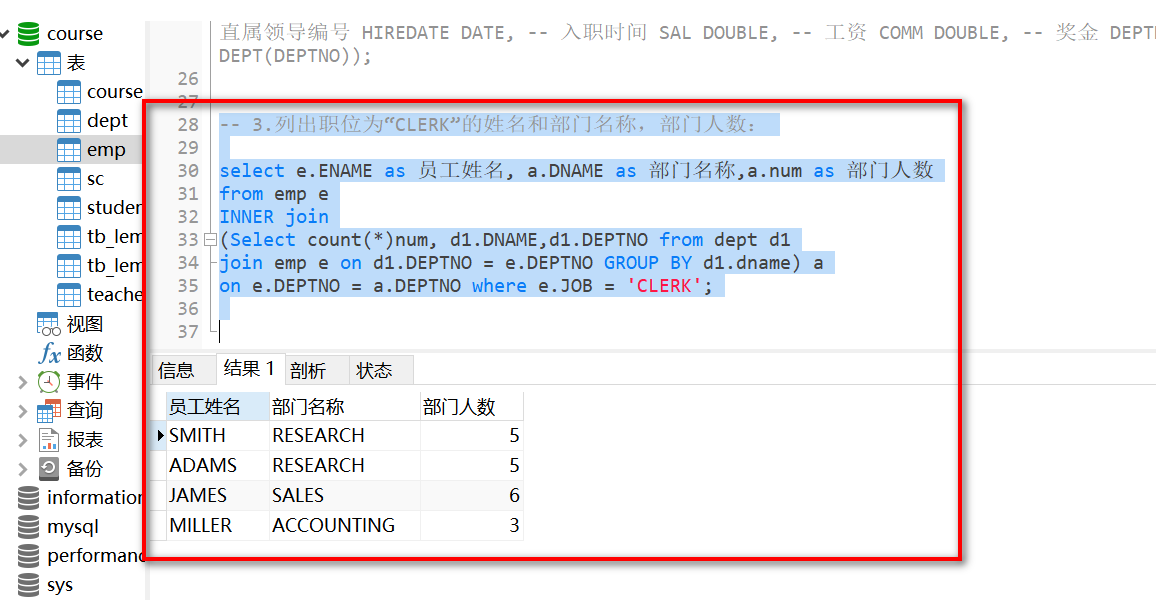
Task: Click the 视图 (Views) glasses icon
Action: (49, 324)
